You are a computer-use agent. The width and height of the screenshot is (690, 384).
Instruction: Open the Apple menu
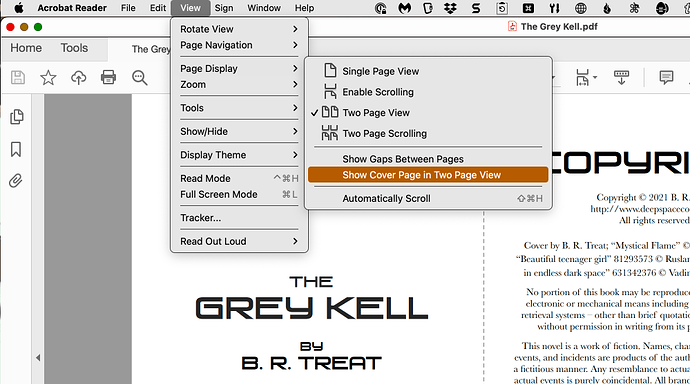pyautogui.click(x=18, y=8)
